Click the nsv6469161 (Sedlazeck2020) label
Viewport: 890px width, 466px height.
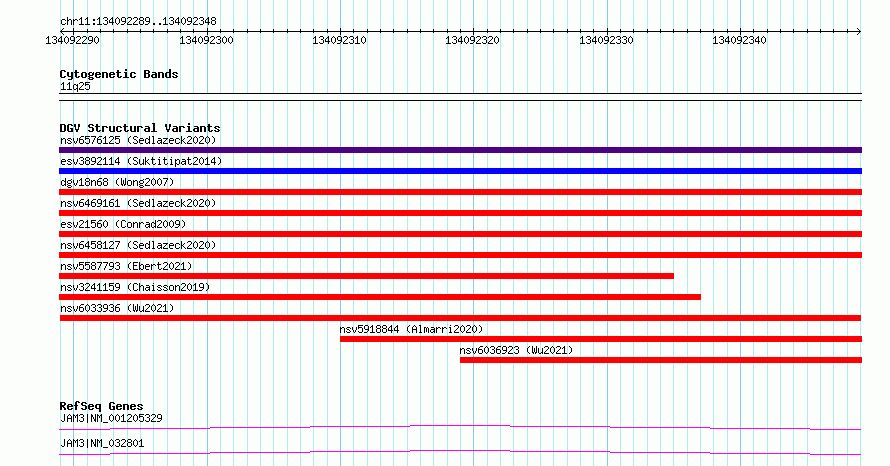pos(138,203)
